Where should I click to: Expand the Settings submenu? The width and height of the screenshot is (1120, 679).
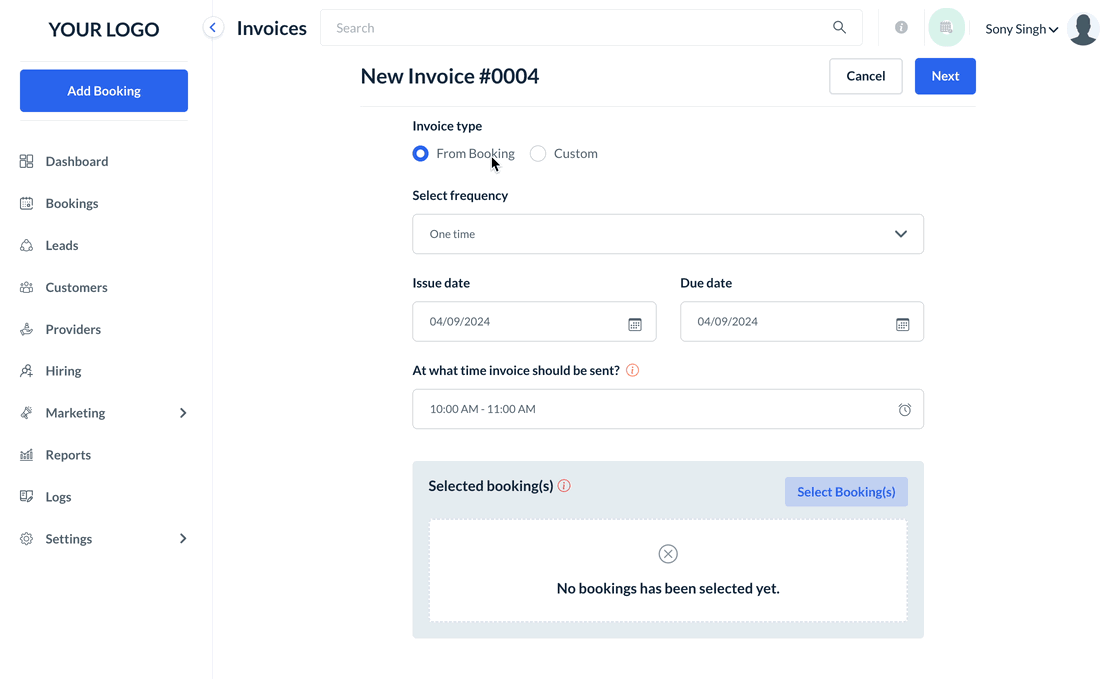pos(183,539)
